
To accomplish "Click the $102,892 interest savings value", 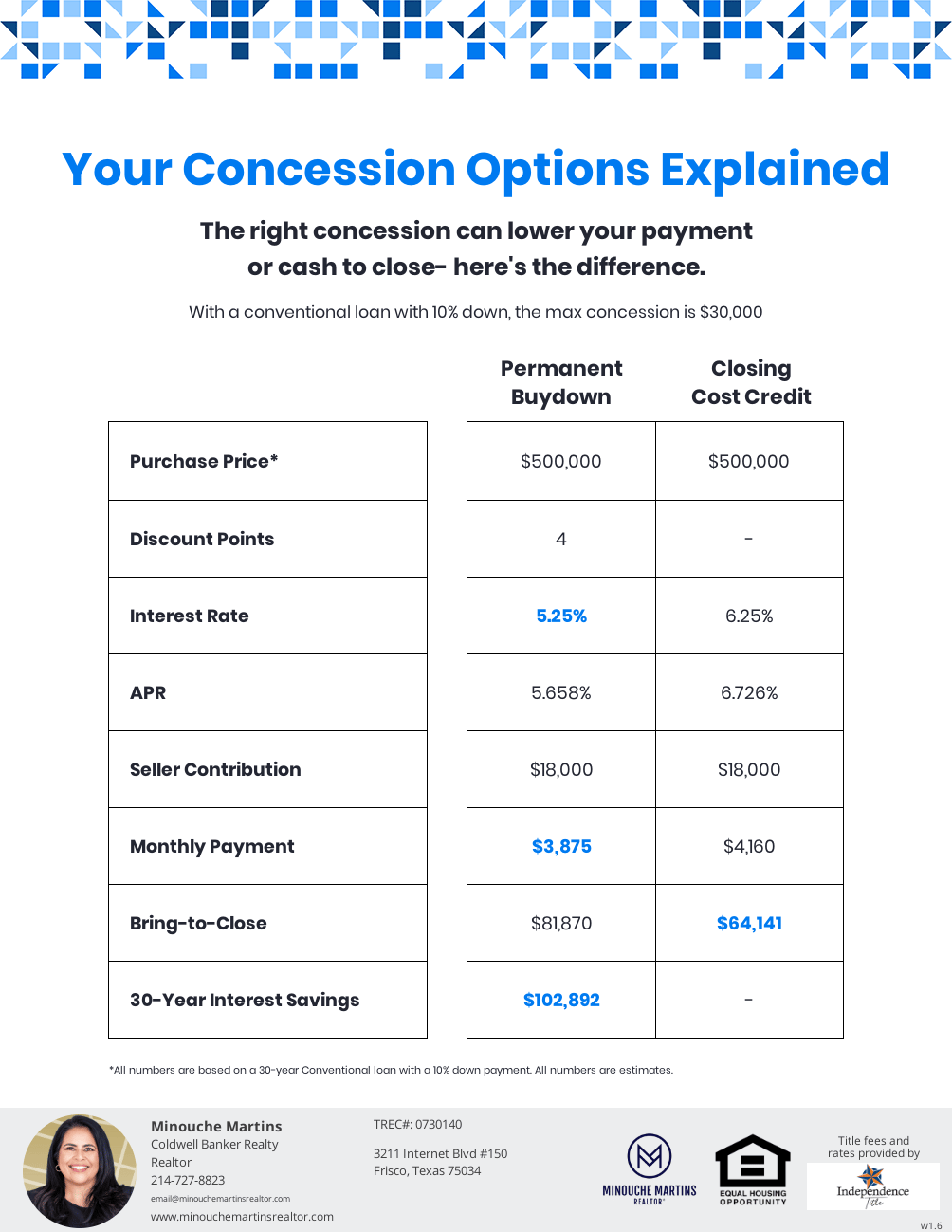I will 561,1001.
